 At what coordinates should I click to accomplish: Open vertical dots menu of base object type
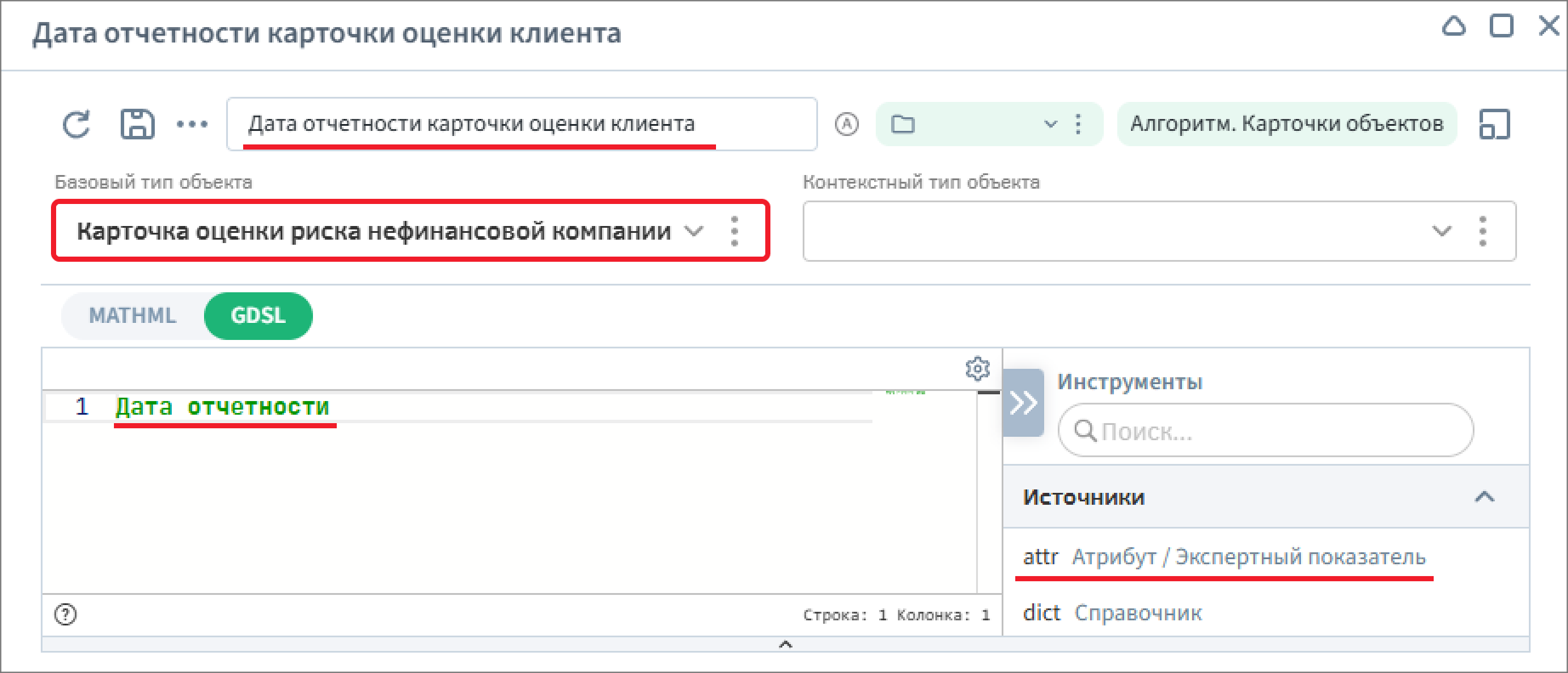tap(735, 230)
